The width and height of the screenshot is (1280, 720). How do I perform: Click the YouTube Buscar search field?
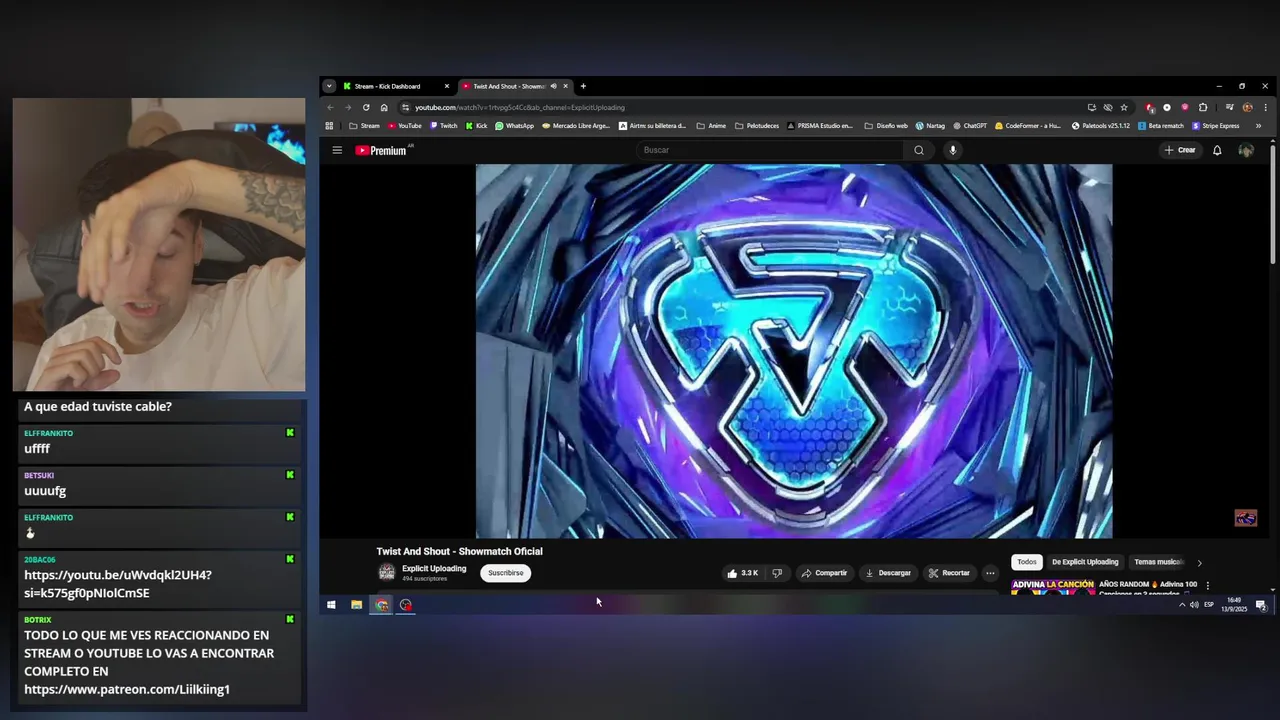click(770, 150)
